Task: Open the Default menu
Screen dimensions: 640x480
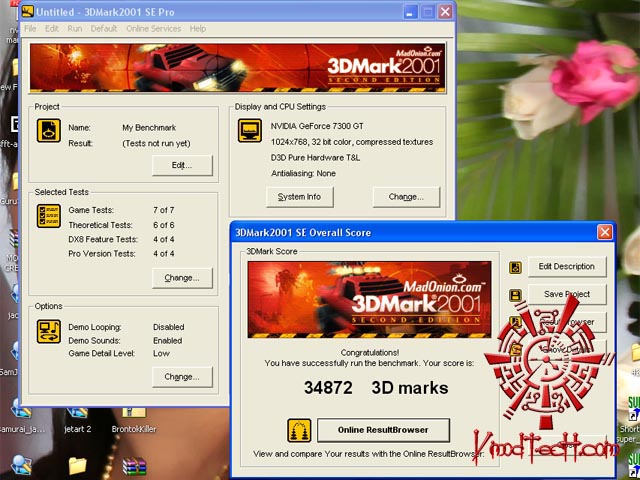Action: point(104,29)
